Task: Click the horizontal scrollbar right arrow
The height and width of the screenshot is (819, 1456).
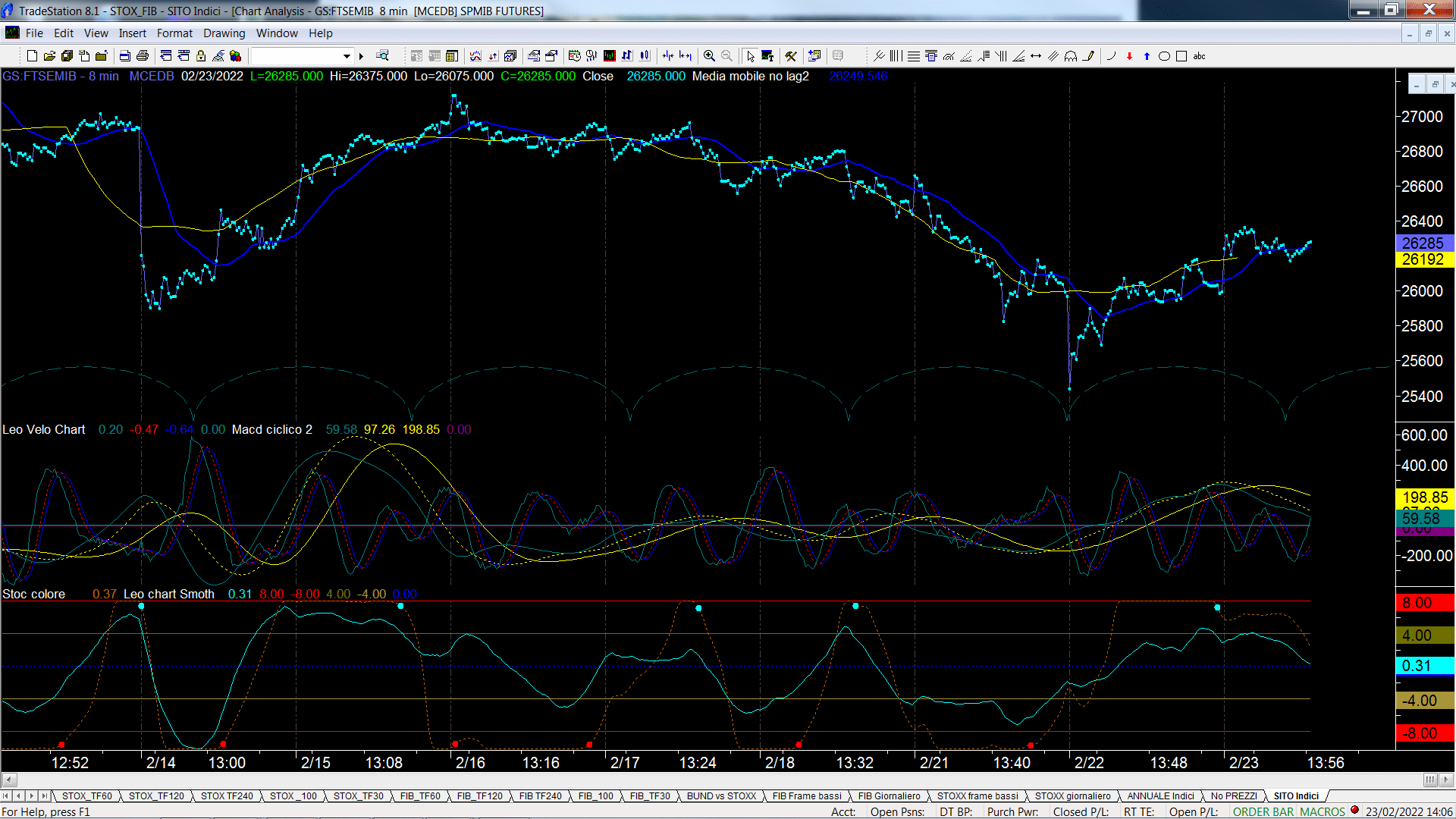Action: [1447, 780]
